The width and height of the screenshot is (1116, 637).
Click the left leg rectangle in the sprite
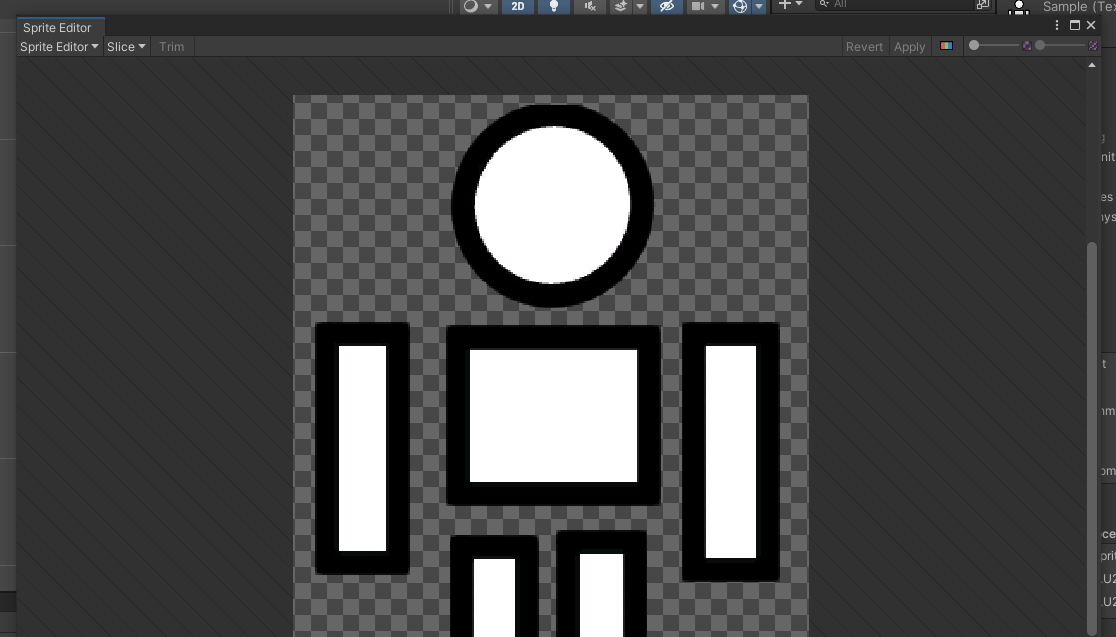pos(494,586)
